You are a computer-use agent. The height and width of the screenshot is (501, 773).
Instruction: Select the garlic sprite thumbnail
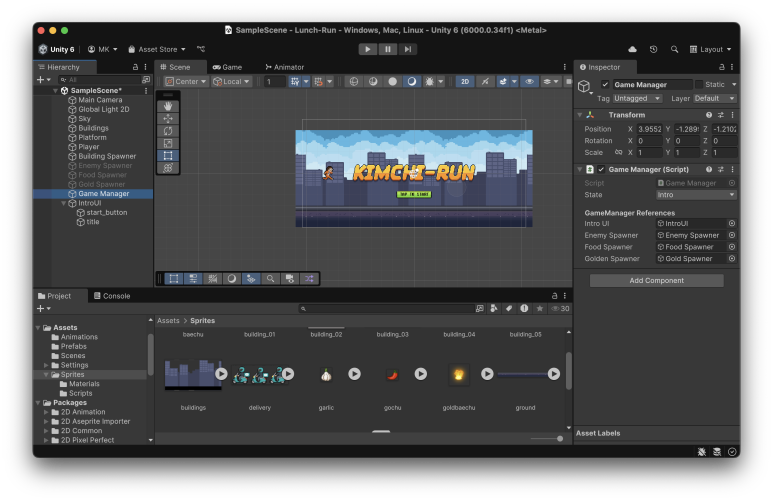pos(326,375)
